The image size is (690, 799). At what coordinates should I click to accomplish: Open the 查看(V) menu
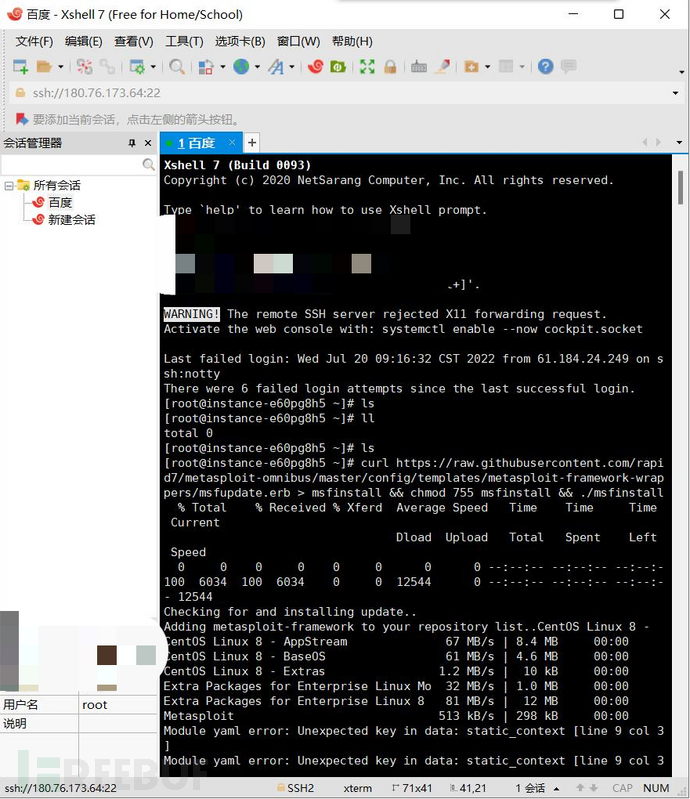[134, 41]
